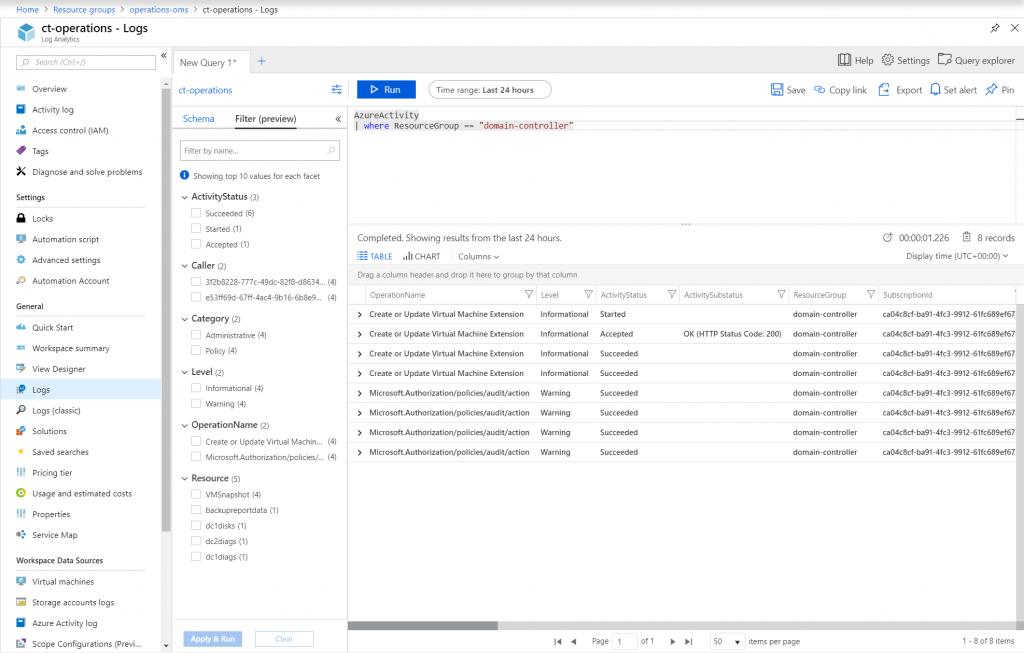The height and width of the screenshot is (653, 1024).
Task: Select the New Query 1 tab
Action: tap(206, 61)
